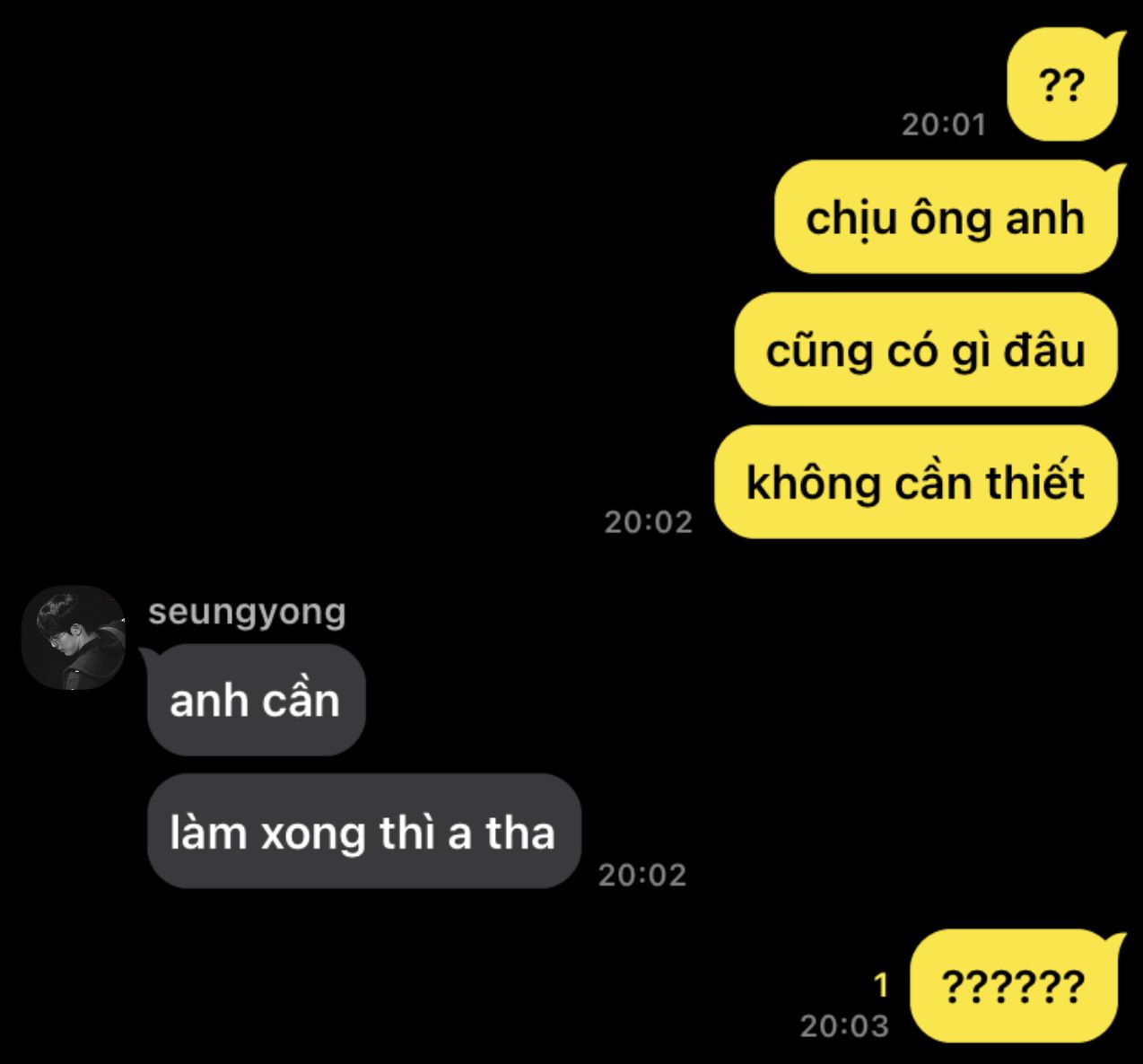Click the 20:01 timestamp
This screenshot has width=1143, height=1064.
pos(944,125)
